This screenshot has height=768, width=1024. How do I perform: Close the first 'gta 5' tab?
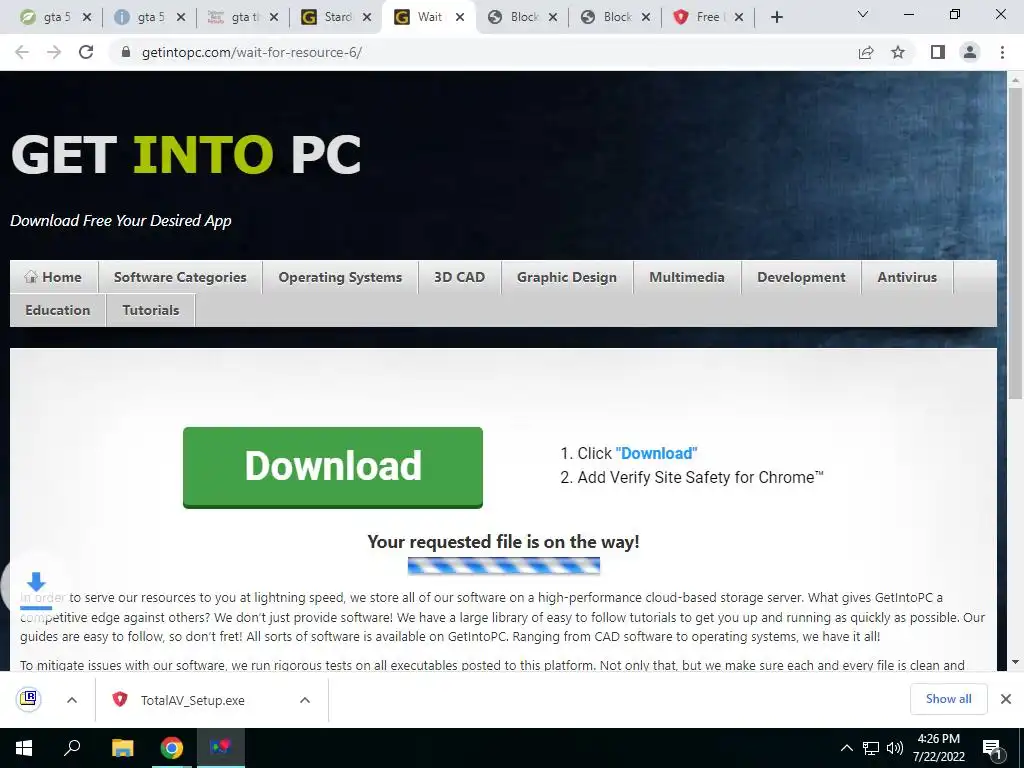point(87,18)
